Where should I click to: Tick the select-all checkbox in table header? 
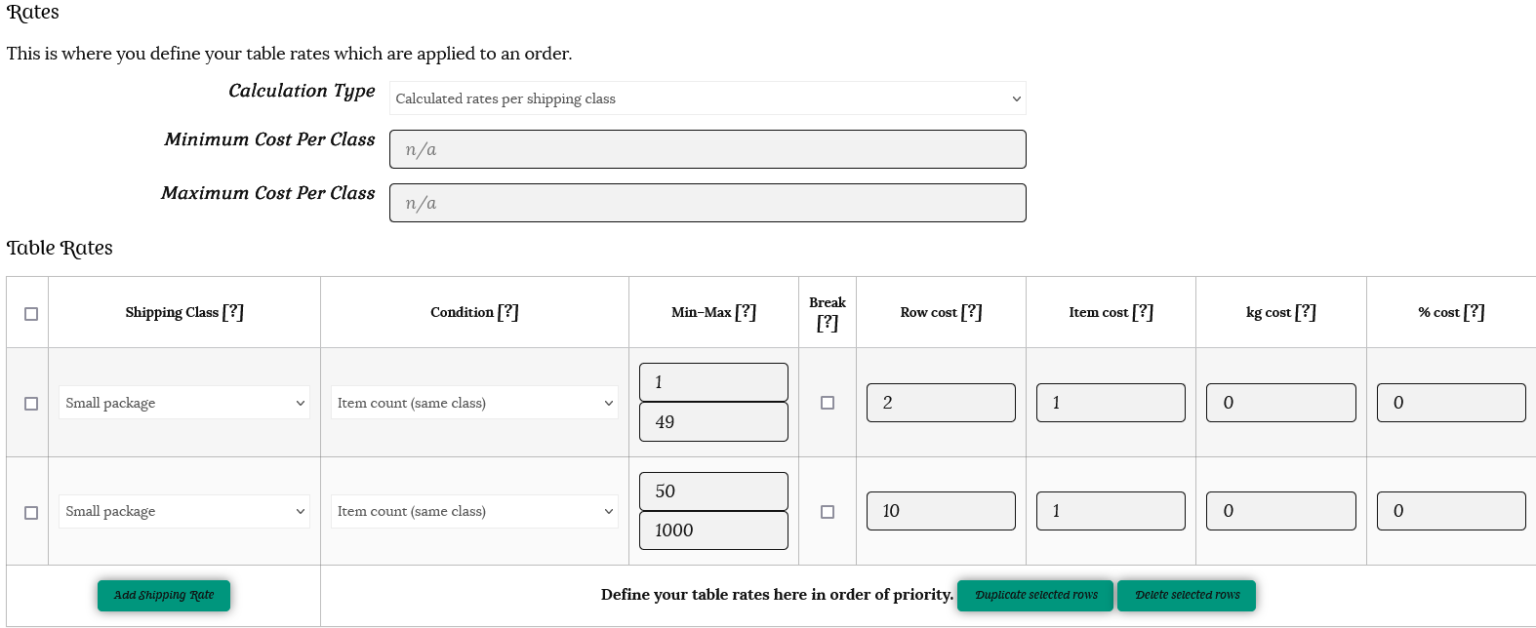coord(31,314)
